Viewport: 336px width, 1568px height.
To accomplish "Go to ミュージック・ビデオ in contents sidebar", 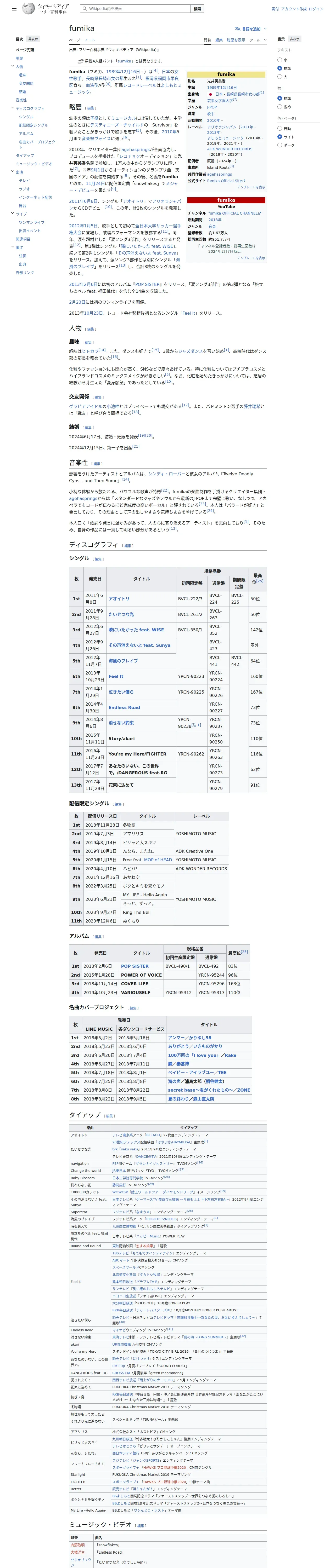I will point(34,164).
